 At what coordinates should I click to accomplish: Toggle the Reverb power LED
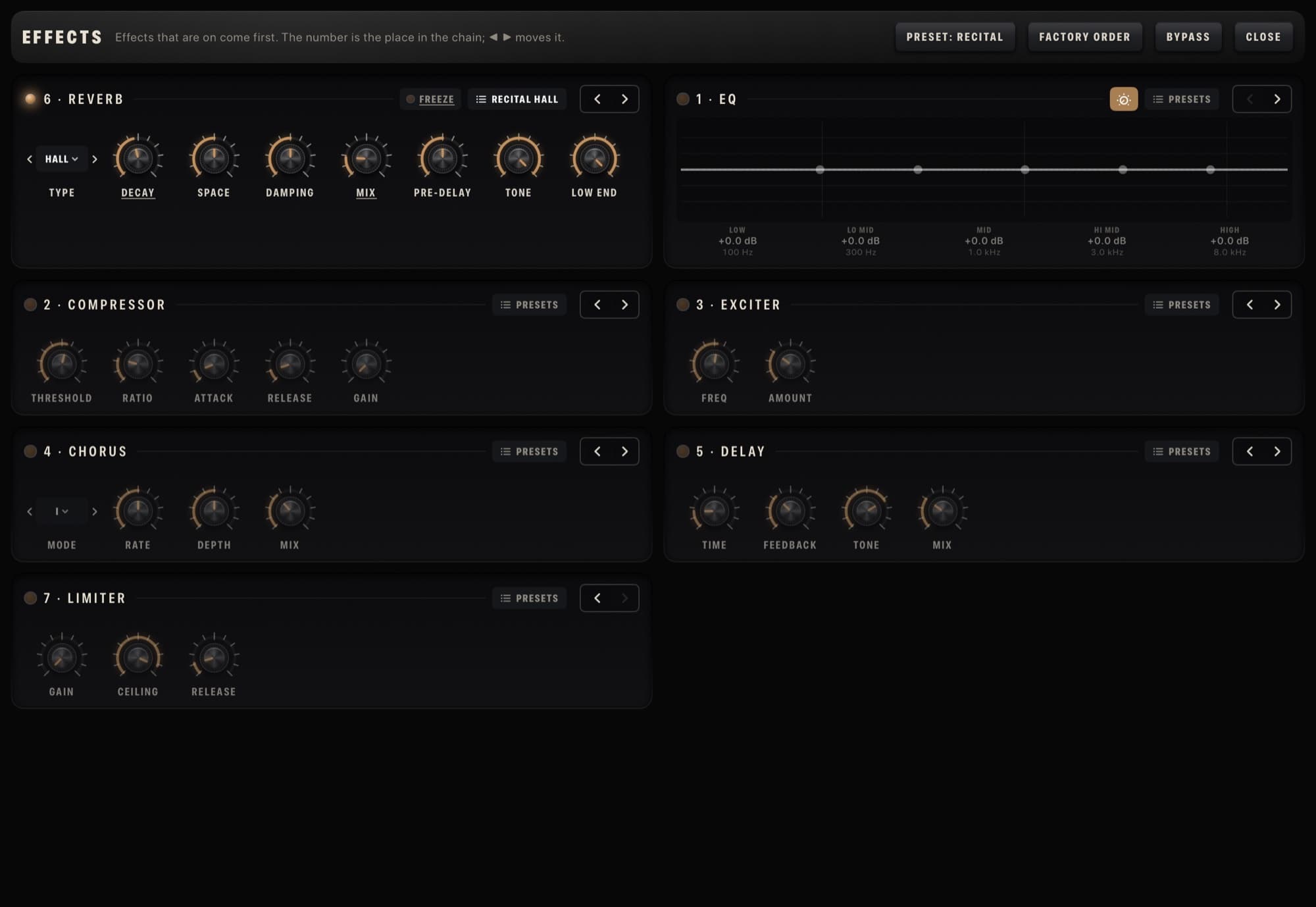(x=30, y=99)
